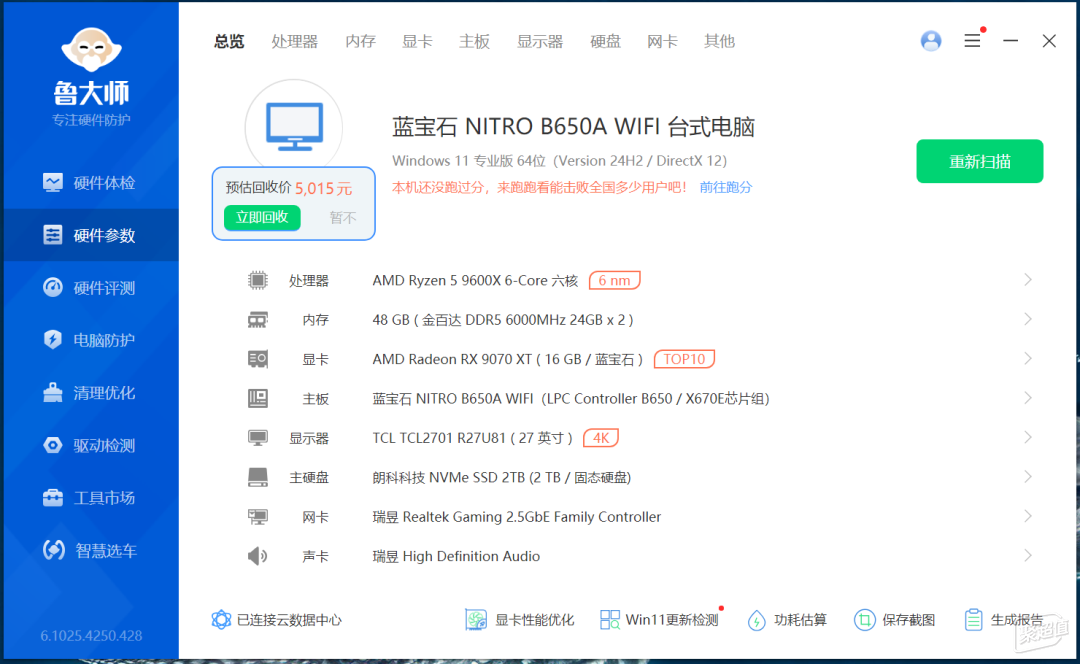
Task: Select 硬件参数 sidebar item
Action: coord(90,235)
